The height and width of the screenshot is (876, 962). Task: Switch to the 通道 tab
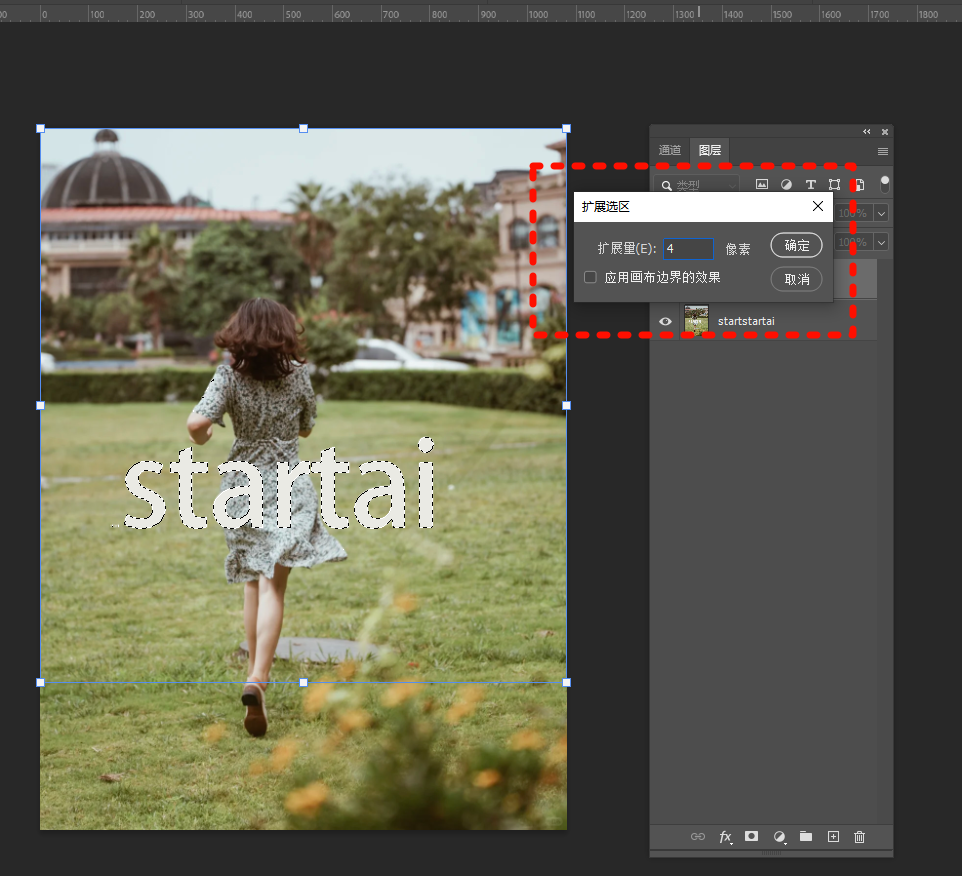(x=669, y=150)
